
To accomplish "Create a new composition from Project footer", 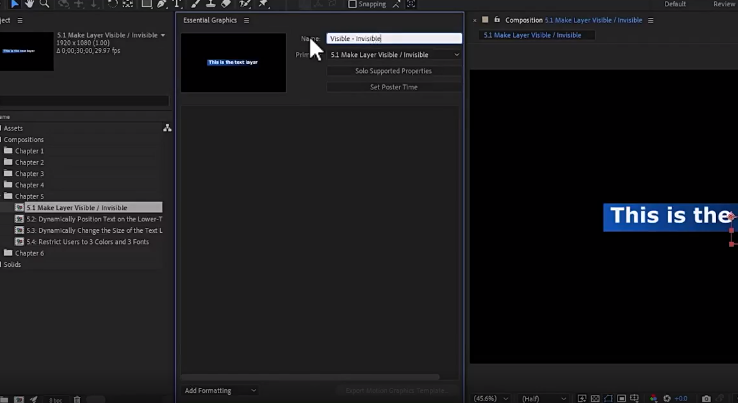I will (19, 399).
